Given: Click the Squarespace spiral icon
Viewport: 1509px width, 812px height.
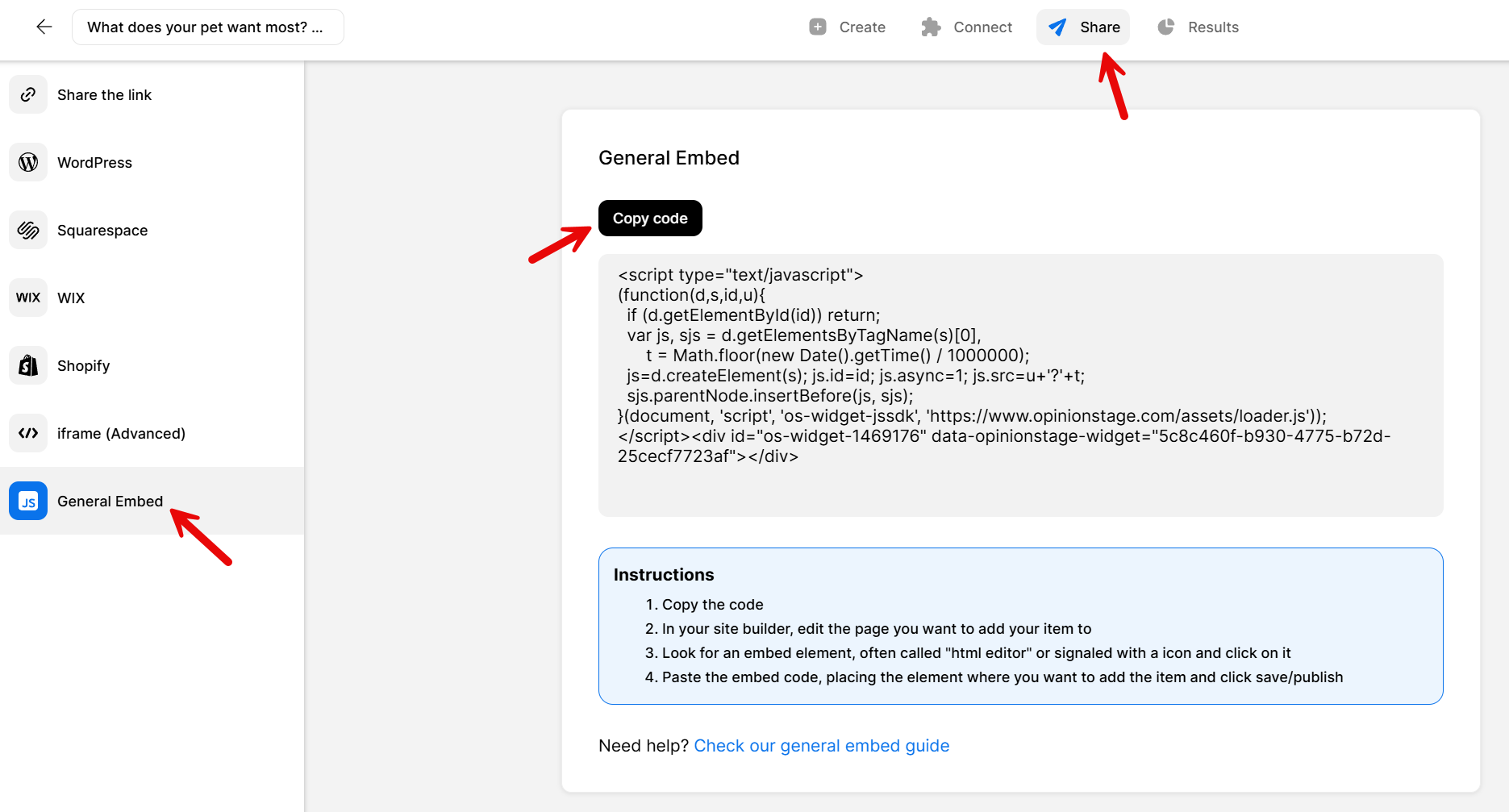Looking at the screenshot, I should coord(27,230).
